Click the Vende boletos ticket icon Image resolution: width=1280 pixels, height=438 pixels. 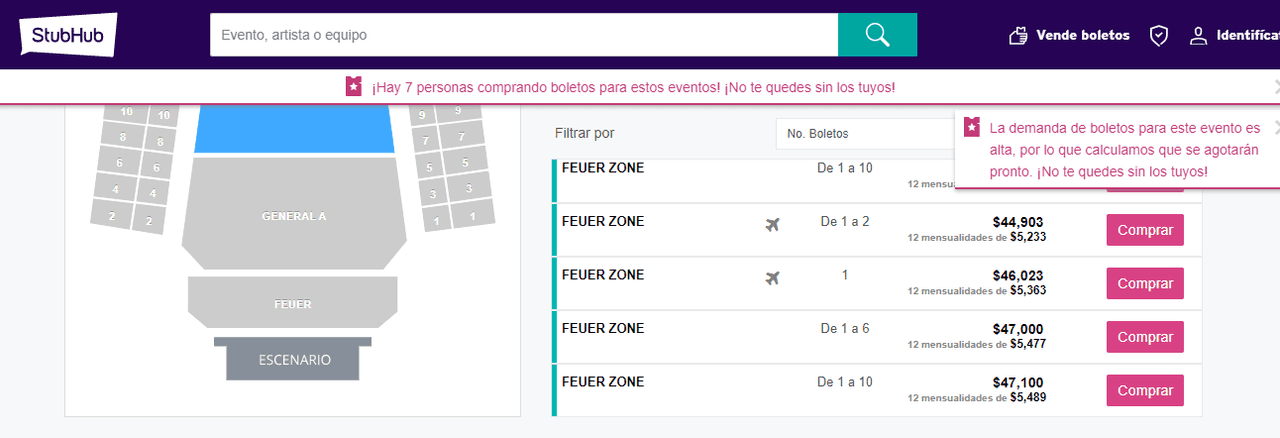point(1019,36)
